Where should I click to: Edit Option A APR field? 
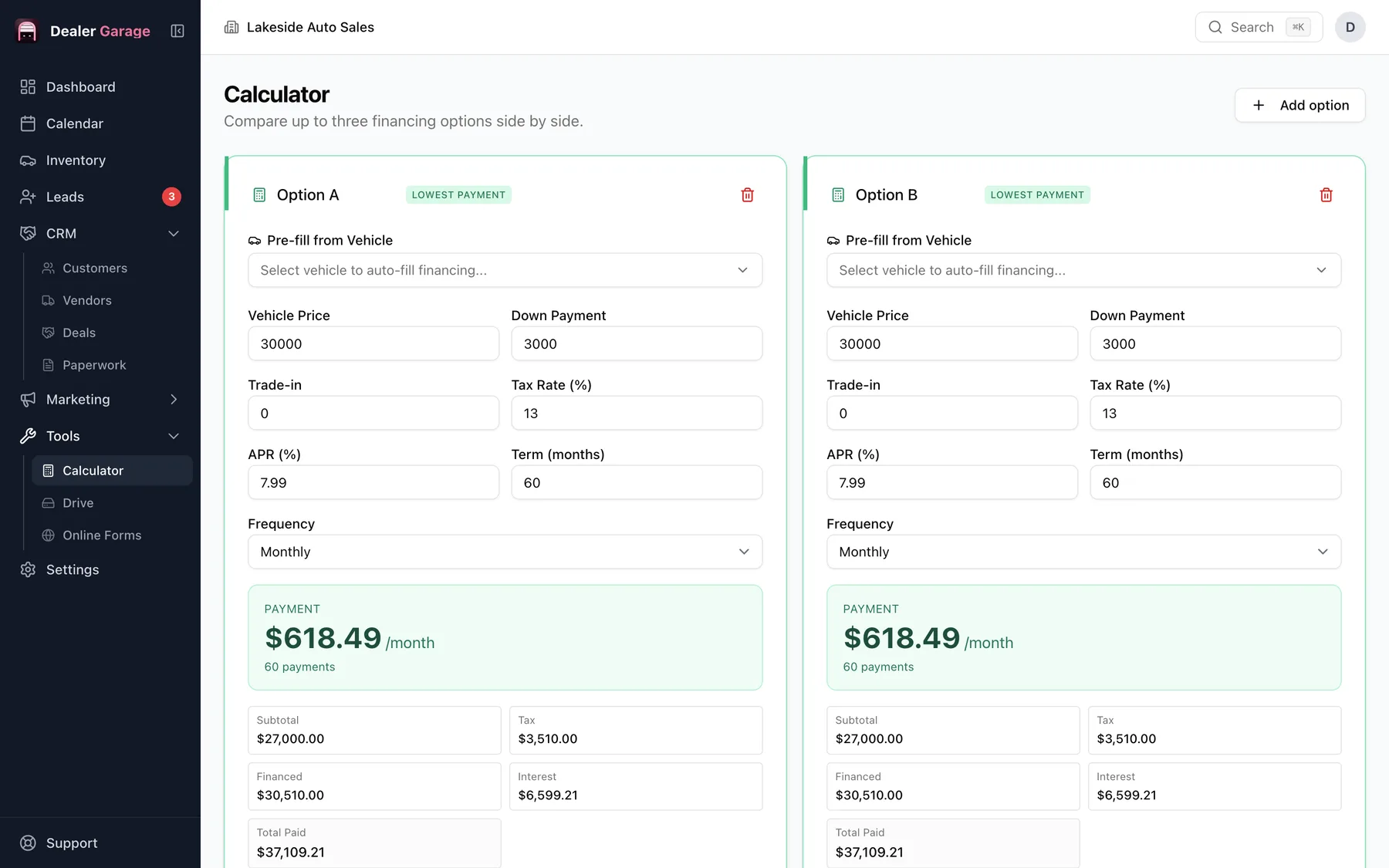(x=373, y=482)
